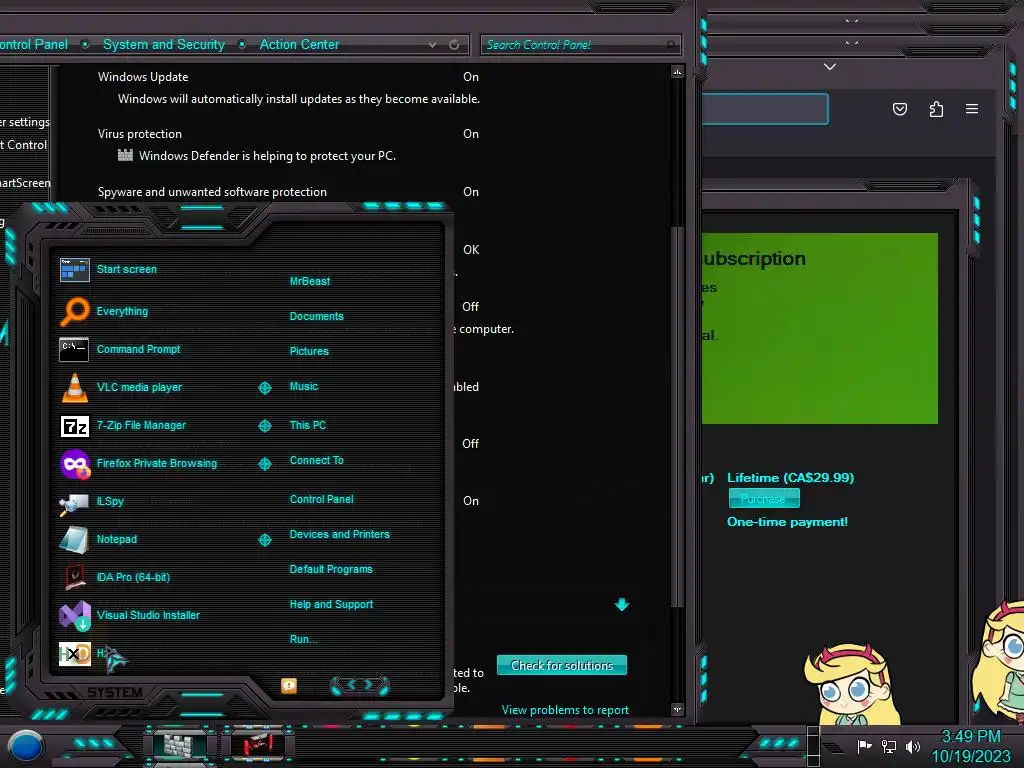Open the Pictures folder link

click(309, 351)
